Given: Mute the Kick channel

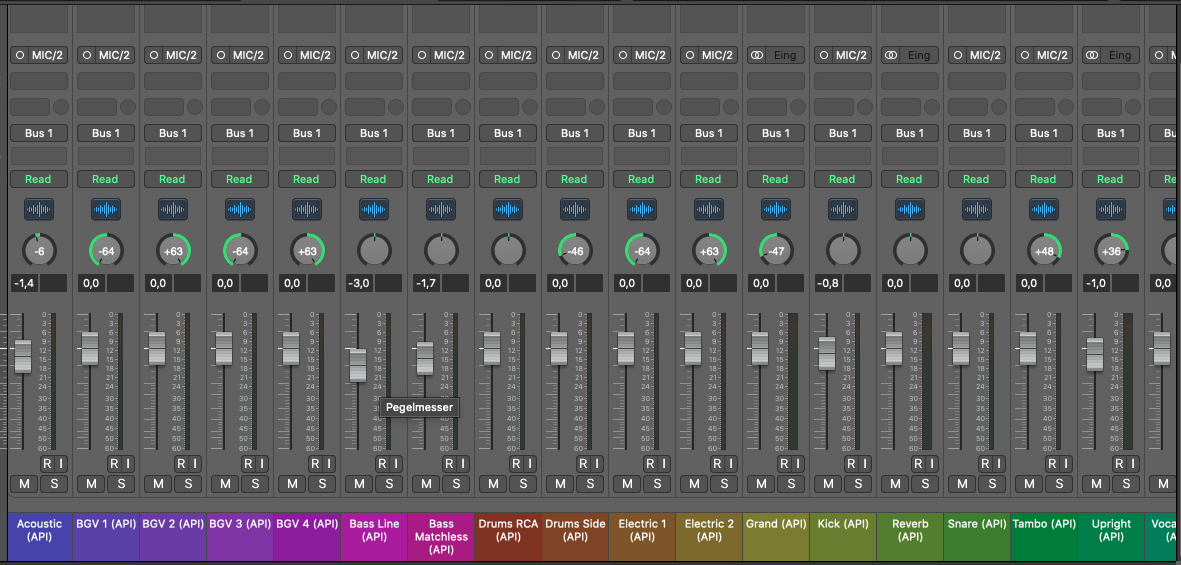Looking at the screenshot, I should [829, 484].
